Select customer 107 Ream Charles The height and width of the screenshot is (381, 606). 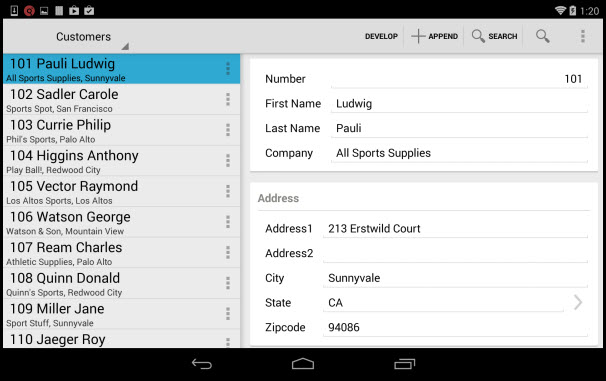point(121,252)
